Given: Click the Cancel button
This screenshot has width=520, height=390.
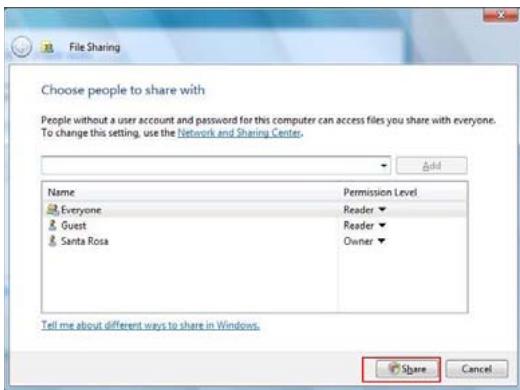Looking at the screenshot, I should (x=477, y=369).
